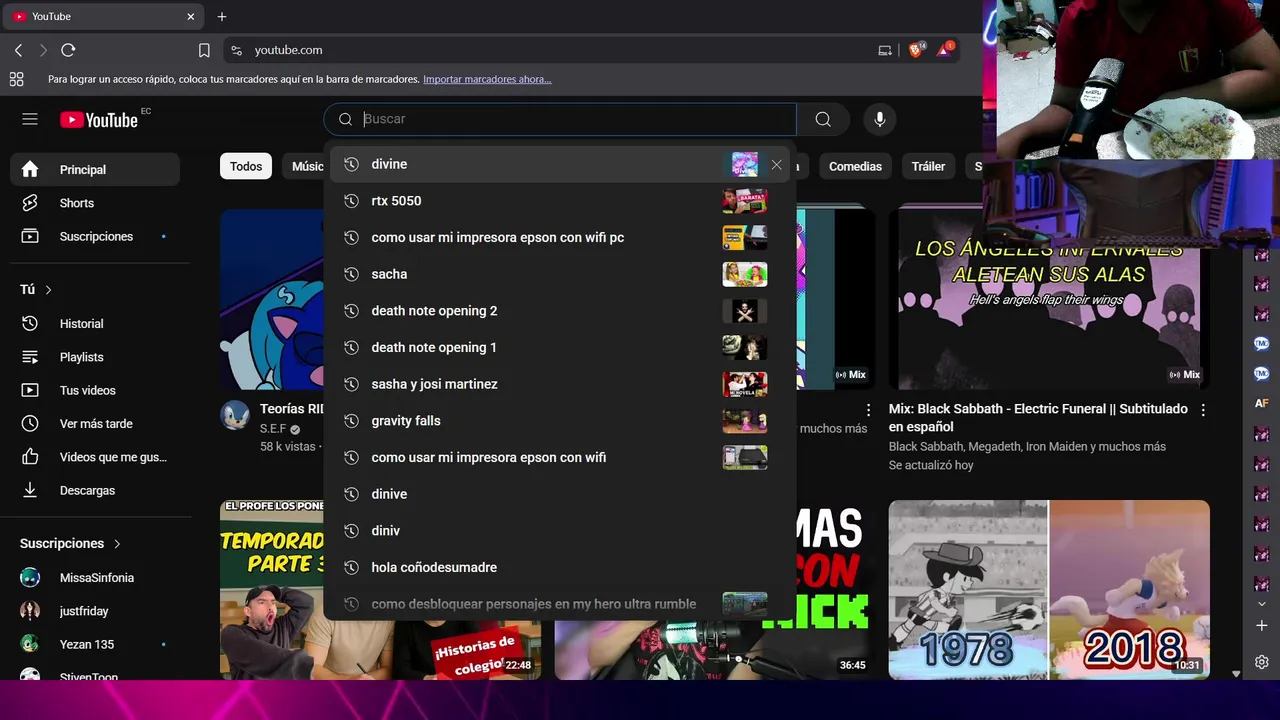This screenshot has height=720, width=1280.
Task: Open a new browser tab
Action: point(222,16)
